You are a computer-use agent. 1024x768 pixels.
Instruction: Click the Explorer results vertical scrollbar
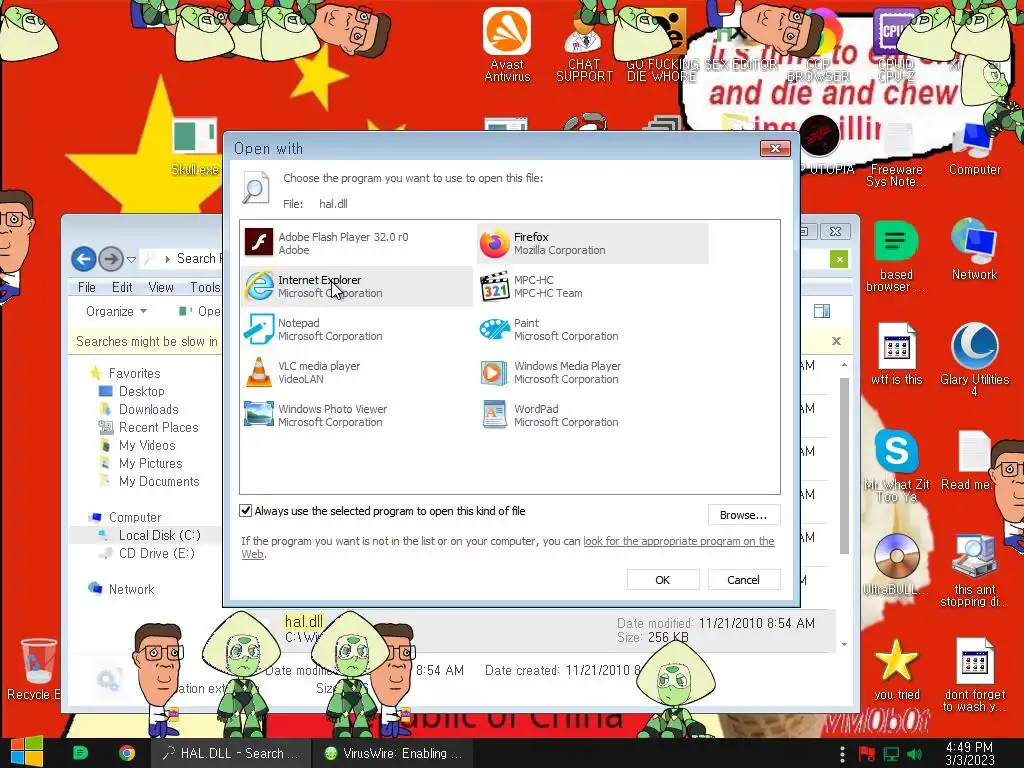point(844,465)
